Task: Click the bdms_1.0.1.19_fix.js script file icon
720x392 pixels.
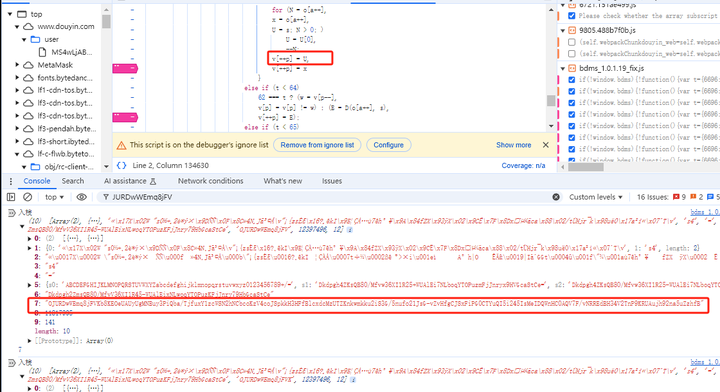Action: point(572,68)
